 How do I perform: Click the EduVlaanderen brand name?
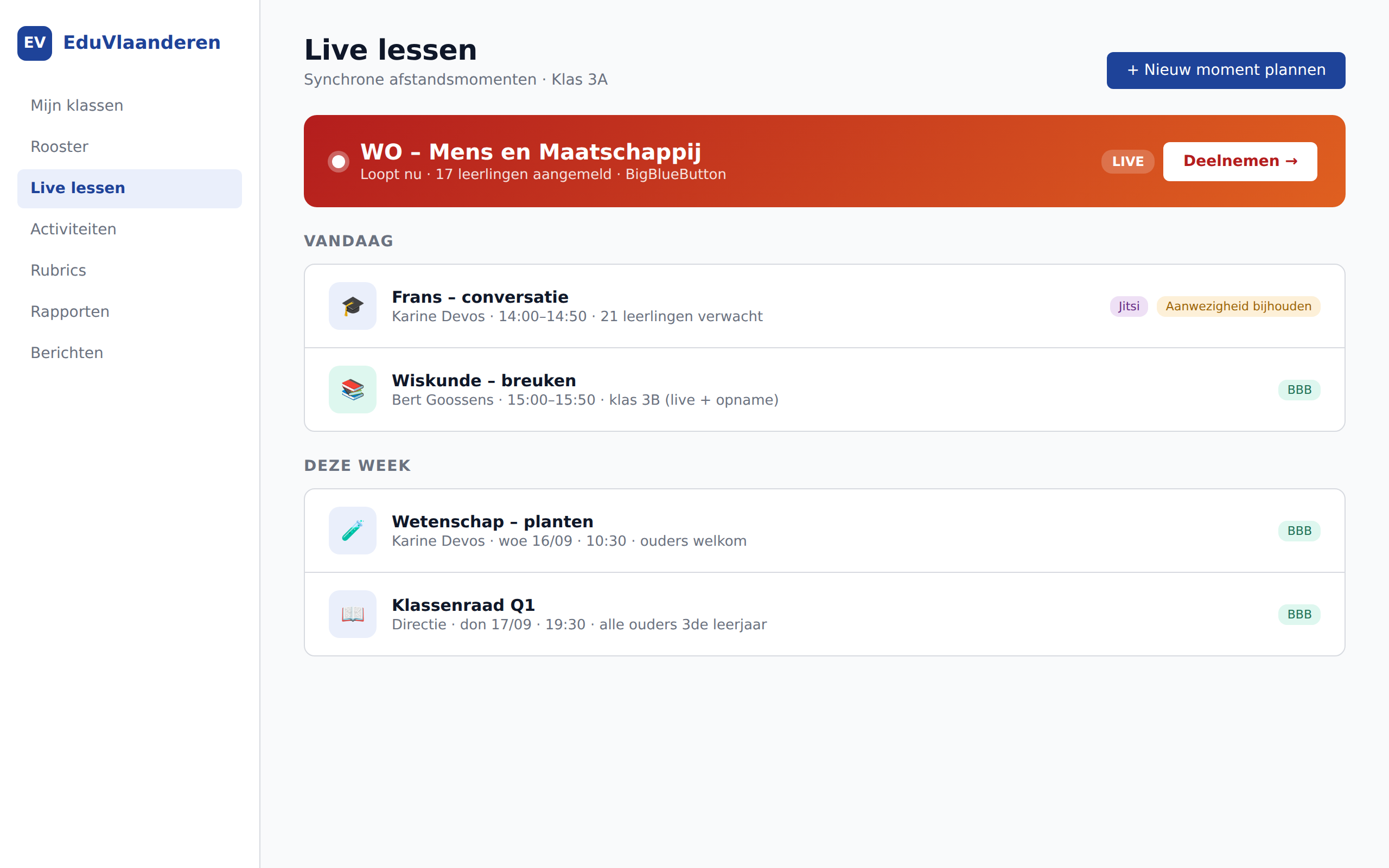click(142, 42)
